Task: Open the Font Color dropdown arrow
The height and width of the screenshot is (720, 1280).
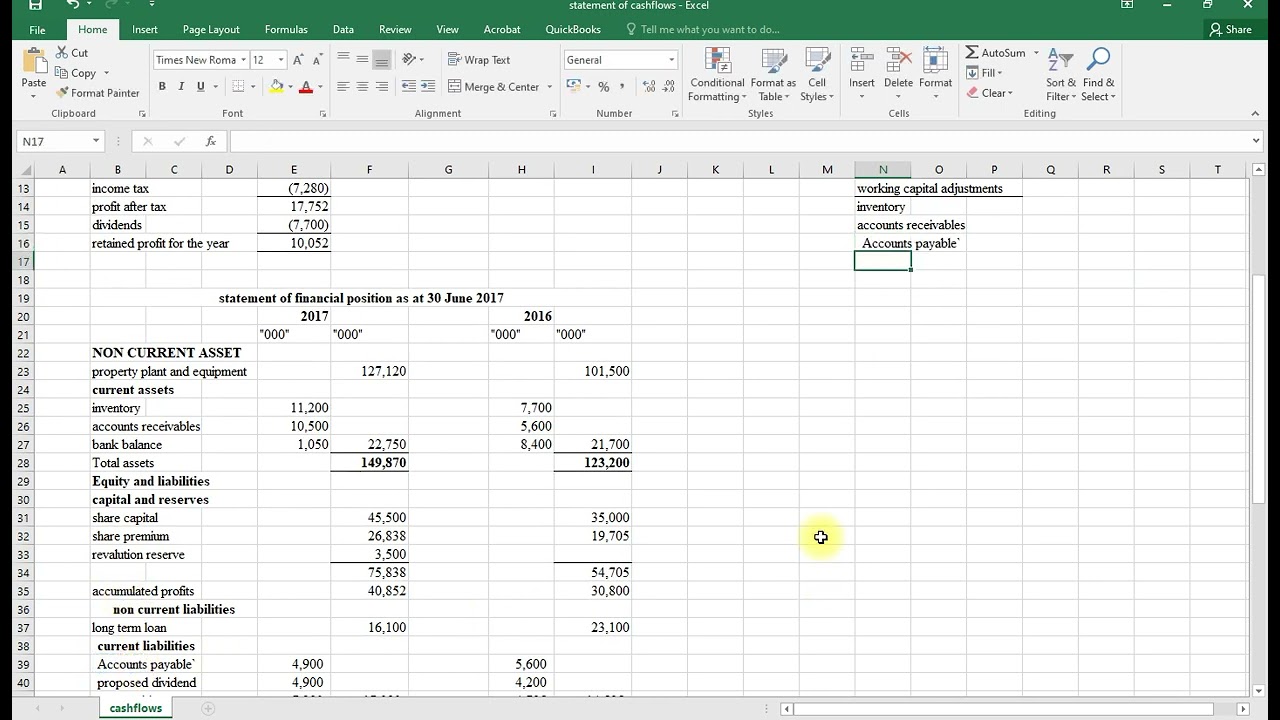Action: (320, 87)
